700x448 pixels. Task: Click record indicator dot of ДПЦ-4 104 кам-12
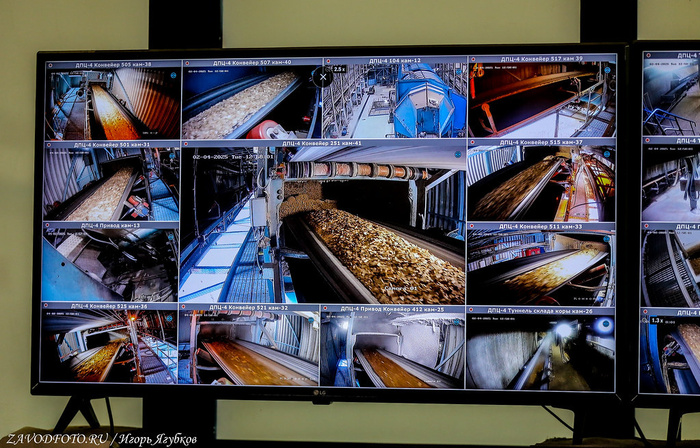(x=327, y=62)
